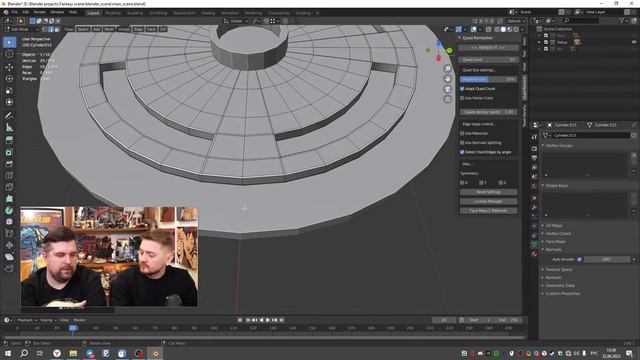Image resolution: width=640 pixels, height=360 pixels.
Task: Toggle camera view gizmo button
Action: pyautogui.click(x=447, y=89)
